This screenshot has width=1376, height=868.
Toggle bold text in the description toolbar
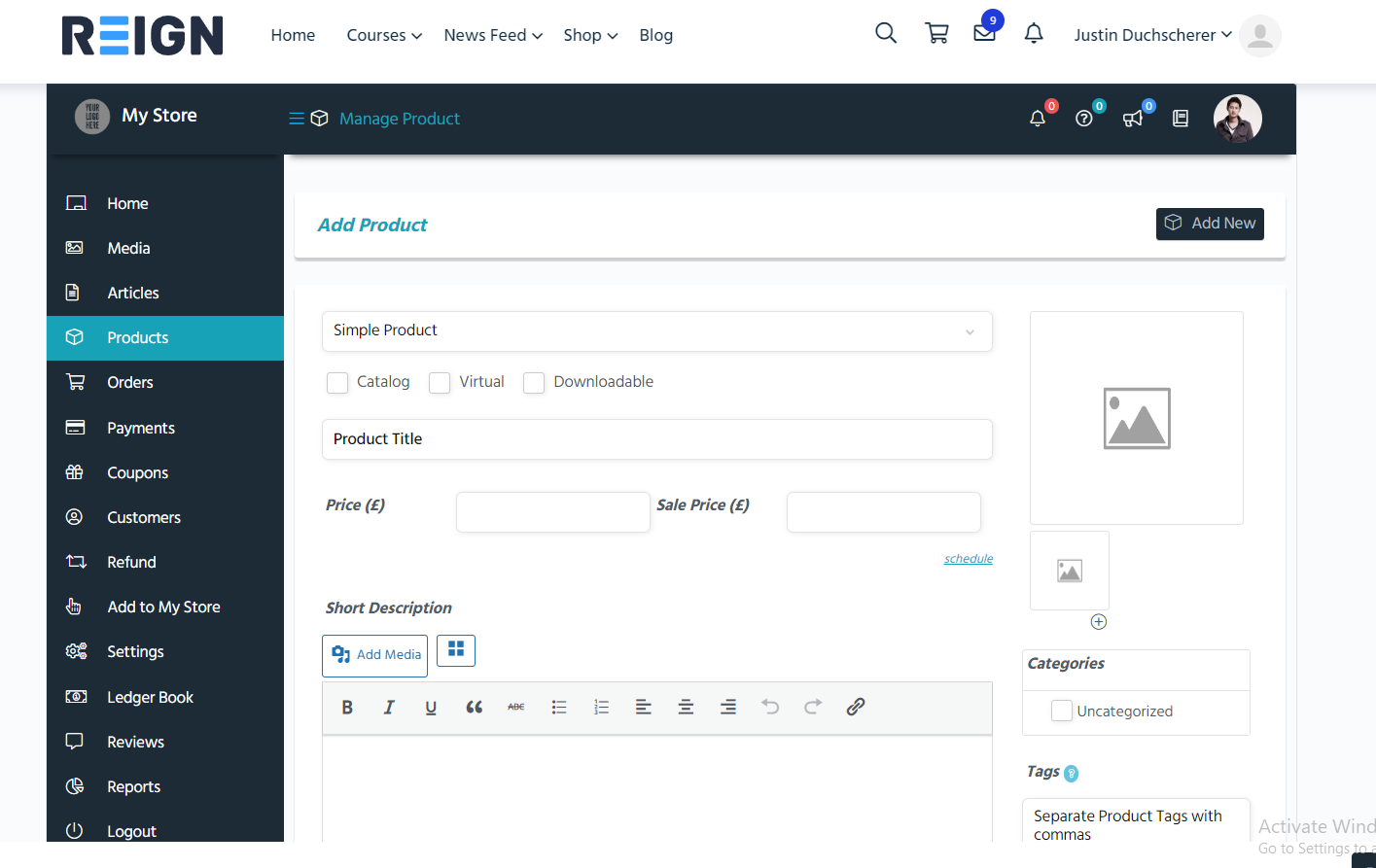[x=347, y=707]
